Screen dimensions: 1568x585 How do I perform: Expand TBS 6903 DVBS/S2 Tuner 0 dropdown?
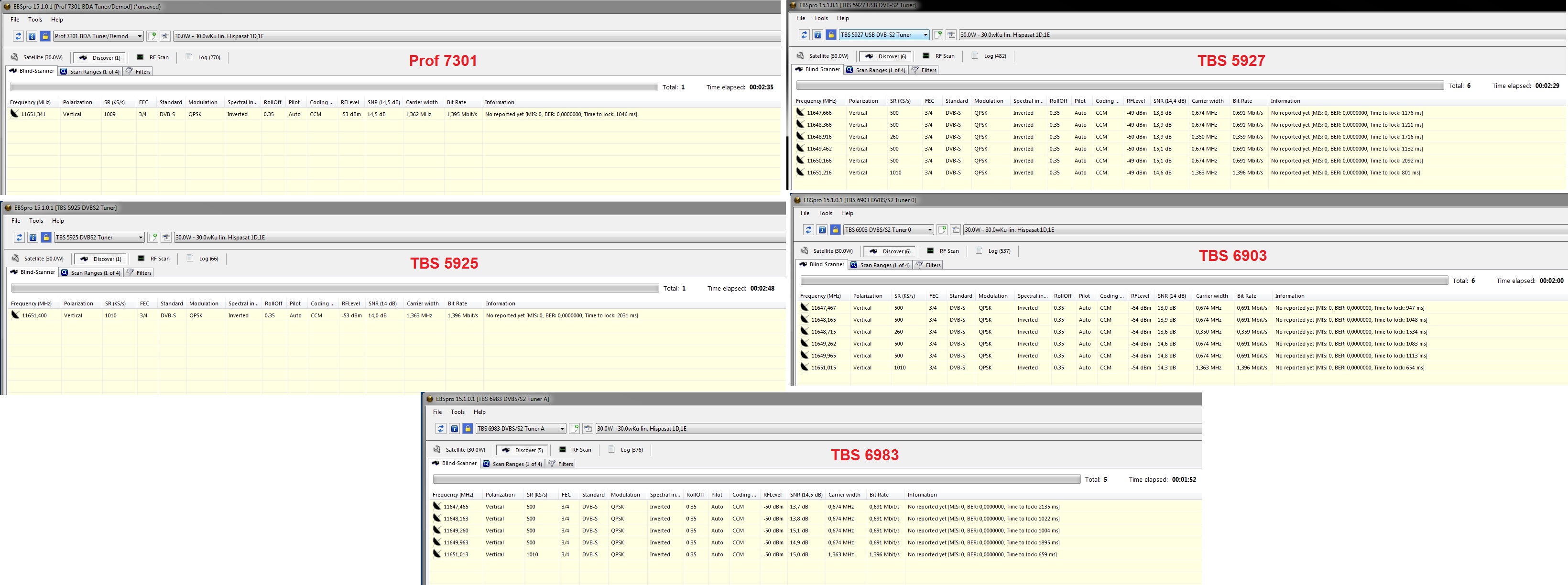click(888, 230)
